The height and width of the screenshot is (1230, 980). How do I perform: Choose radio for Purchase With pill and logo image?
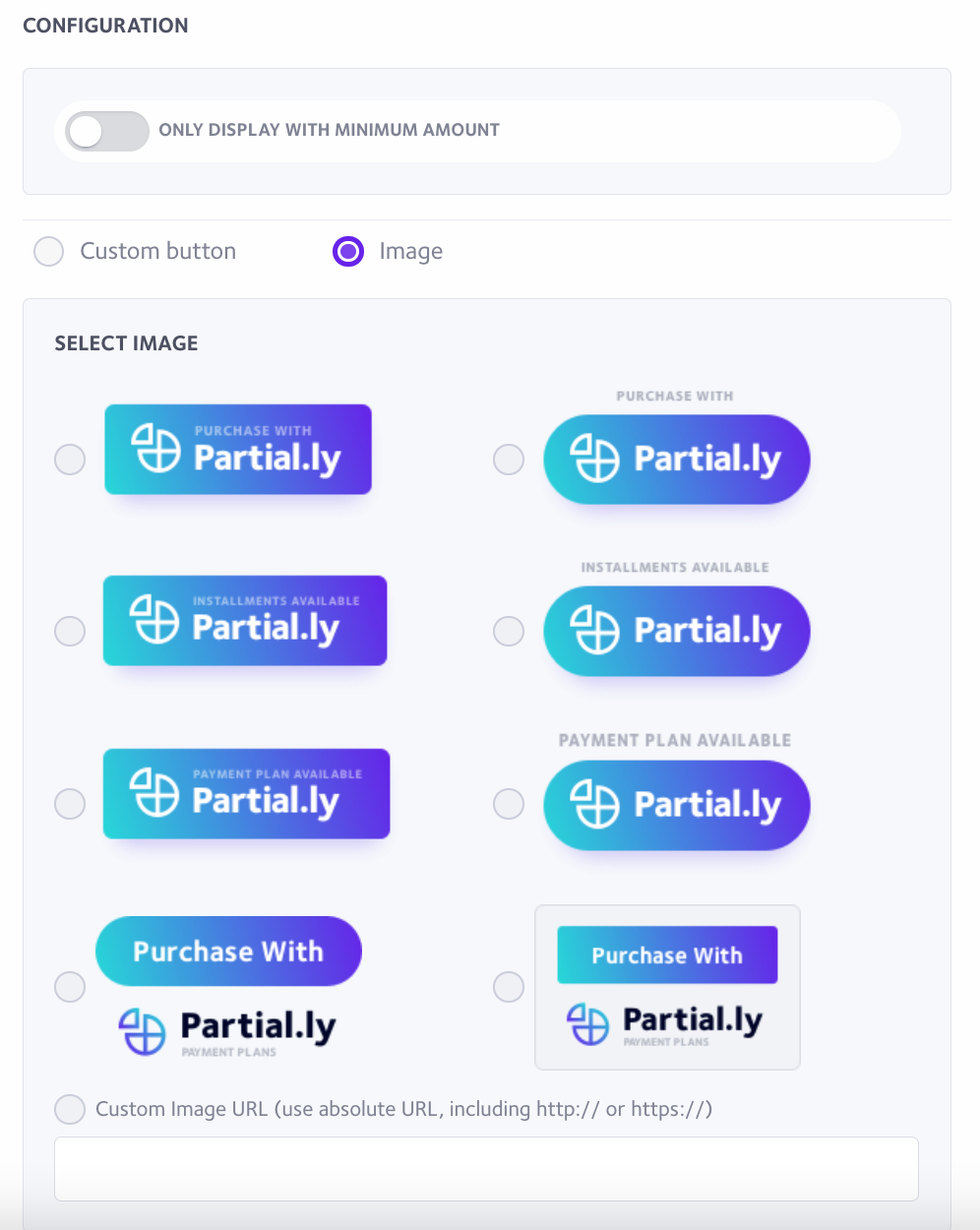(x=70, y=987)
